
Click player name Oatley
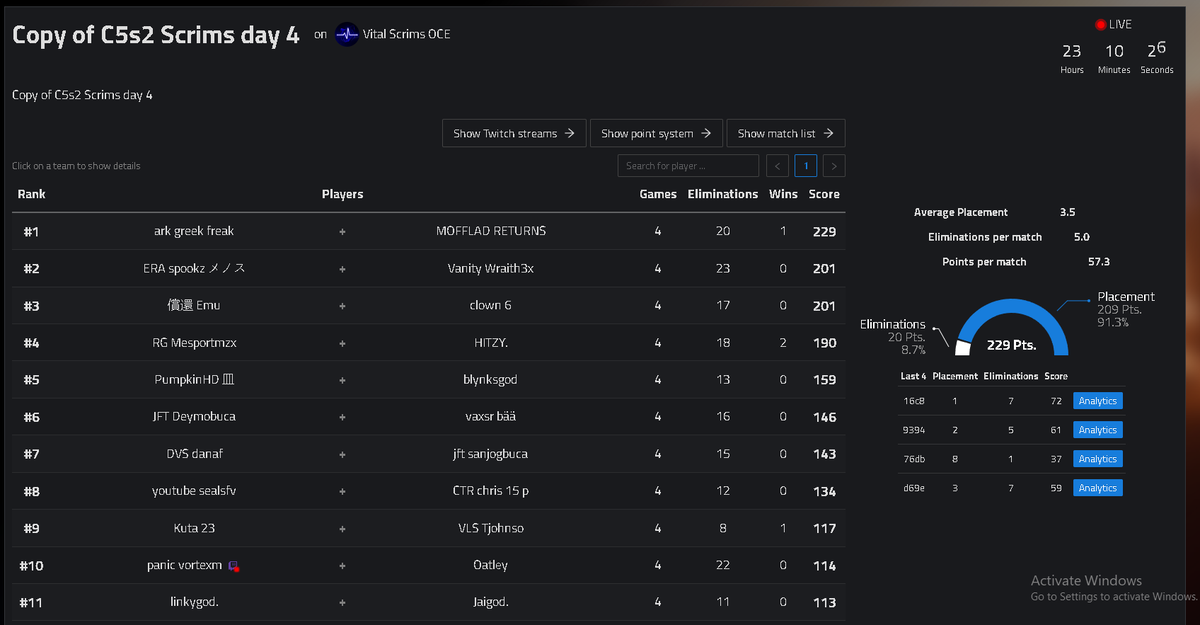pyautogui.click(x=491, y=565)
